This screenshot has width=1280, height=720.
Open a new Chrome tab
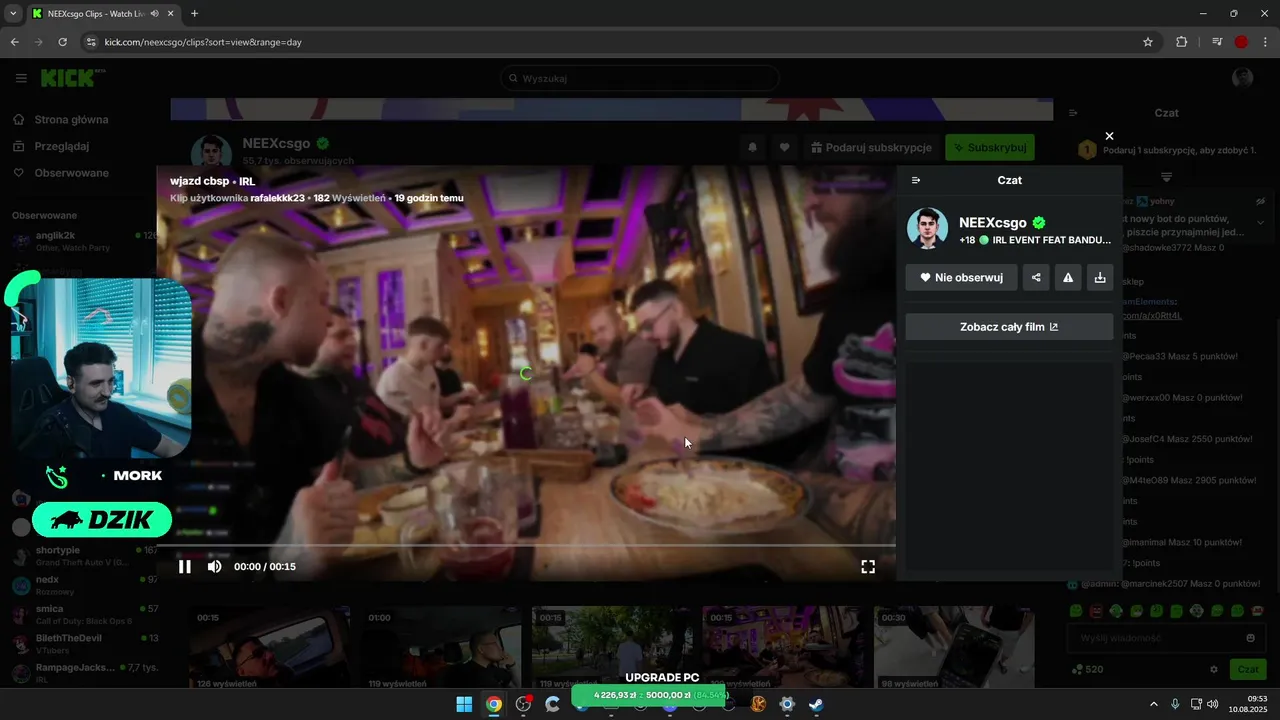pos(194,14)
